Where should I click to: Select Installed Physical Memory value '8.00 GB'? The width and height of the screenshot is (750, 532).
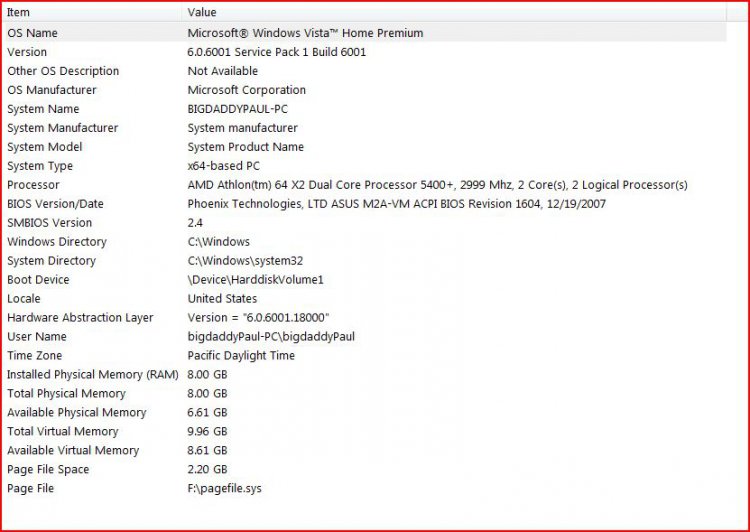pos(207,375)
